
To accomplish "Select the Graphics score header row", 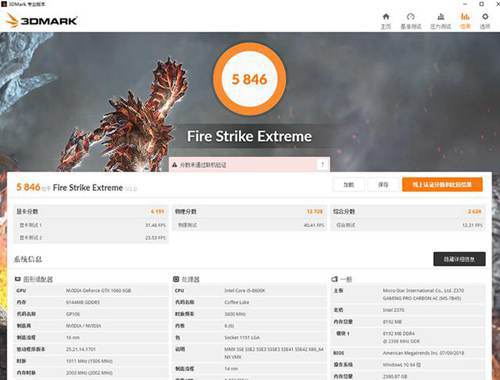I will [x=91, y=211].
